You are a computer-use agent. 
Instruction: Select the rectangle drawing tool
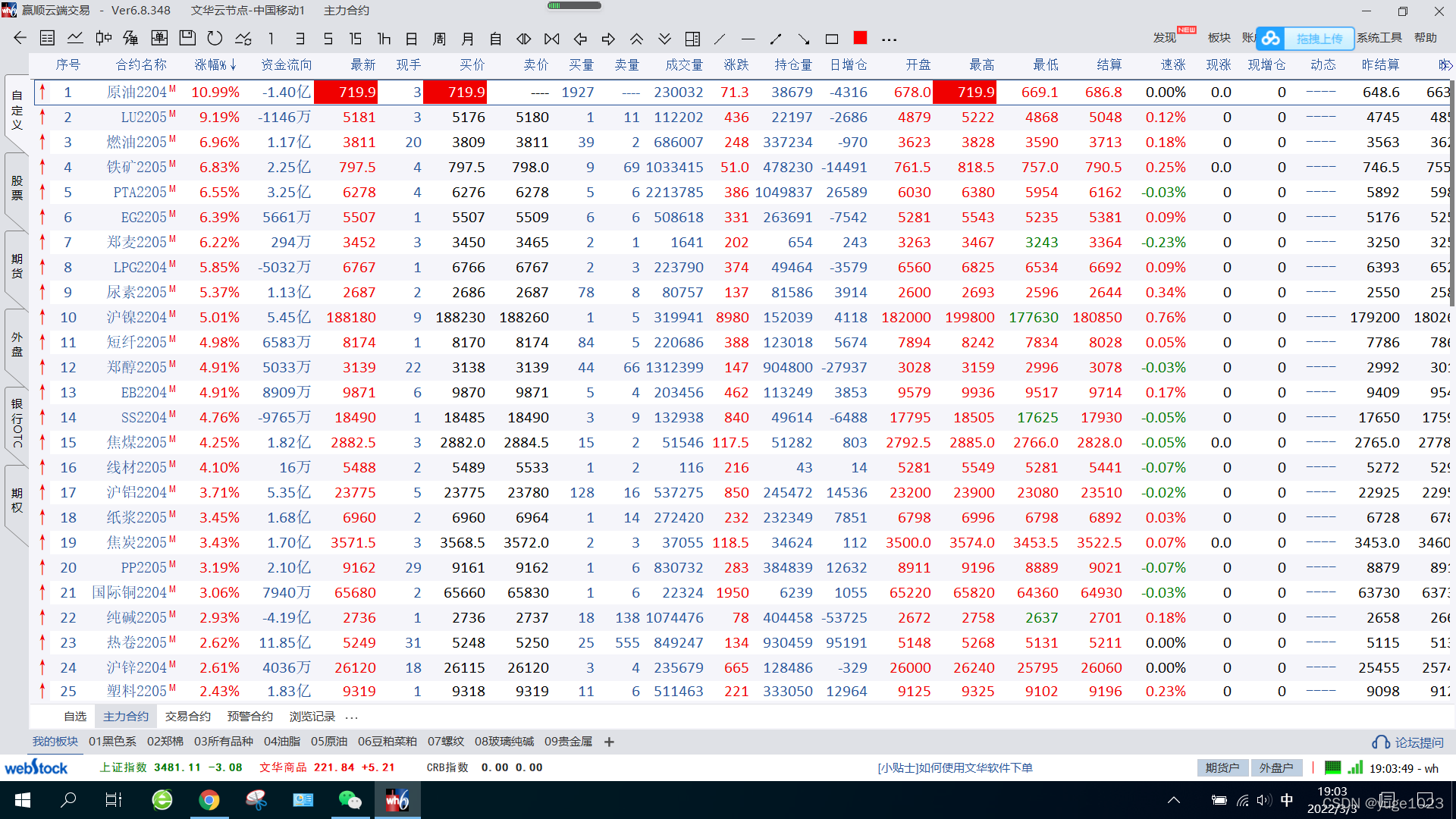point(832,38)
